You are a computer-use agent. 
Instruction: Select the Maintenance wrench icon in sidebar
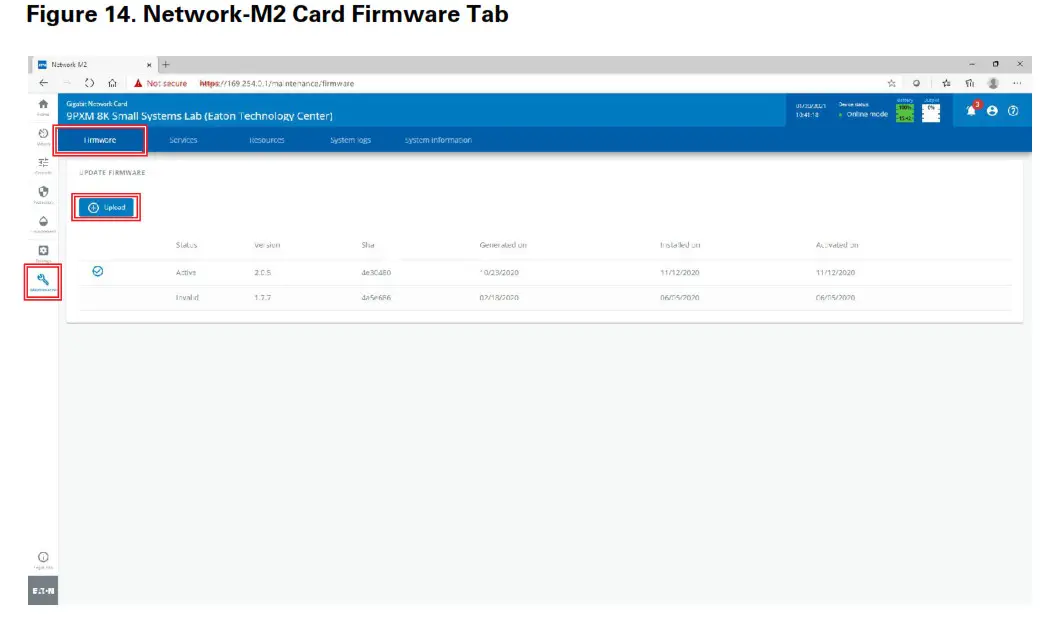[43, 282]
